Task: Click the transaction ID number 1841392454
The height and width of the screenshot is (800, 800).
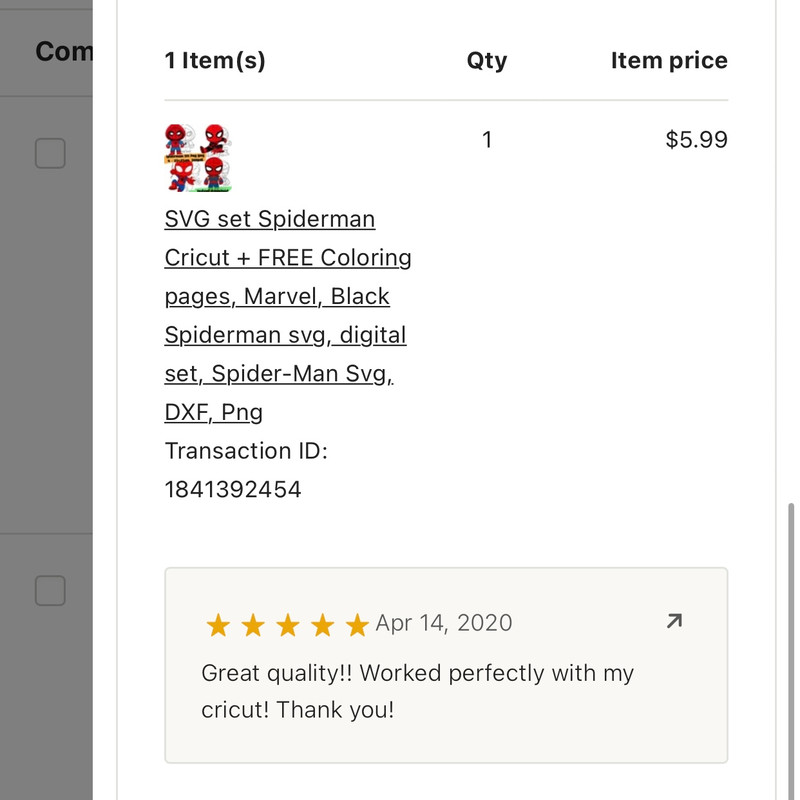Action: click(x=233, y=489)
